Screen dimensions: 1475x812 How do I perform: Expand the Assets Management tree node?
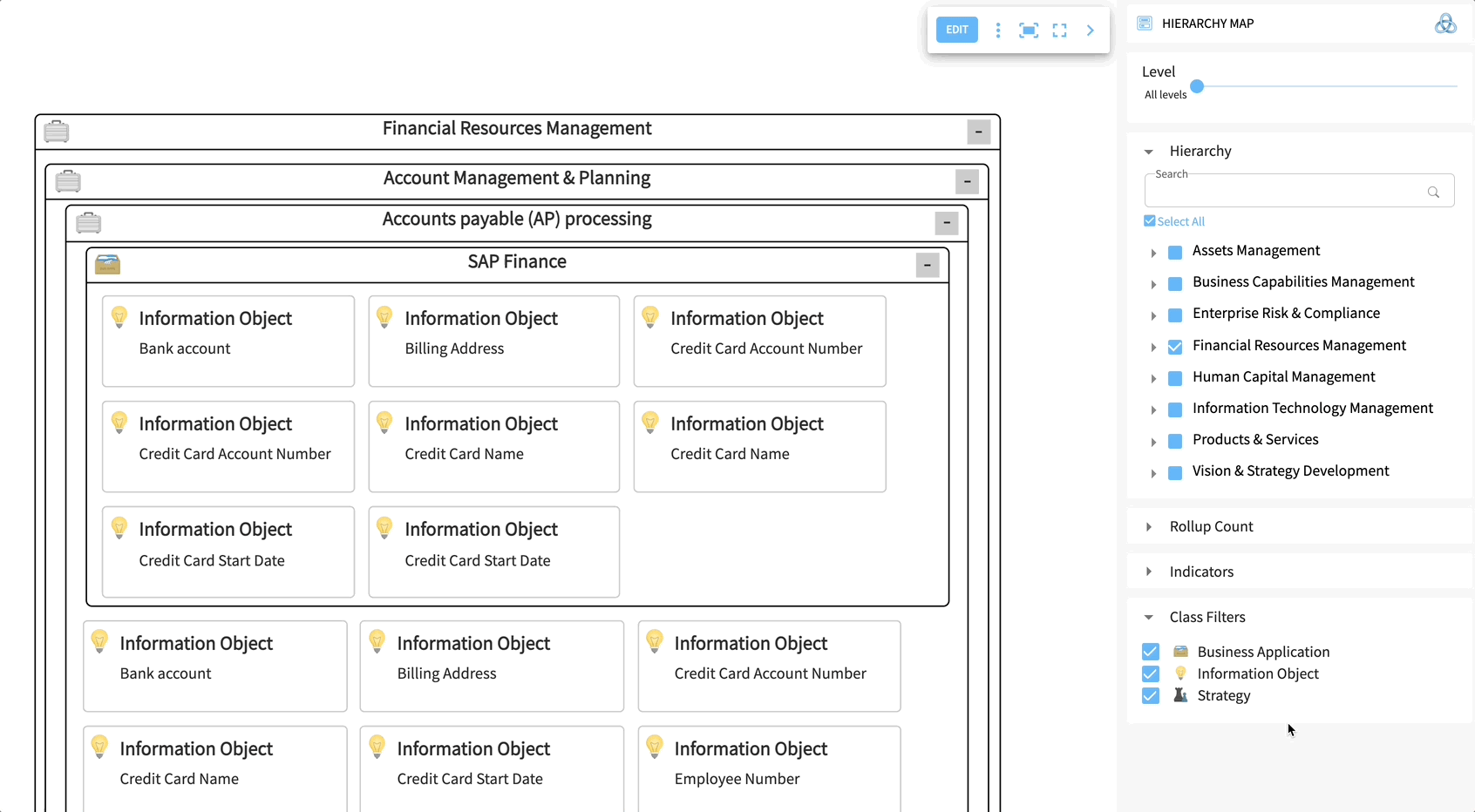[1153, 253]
